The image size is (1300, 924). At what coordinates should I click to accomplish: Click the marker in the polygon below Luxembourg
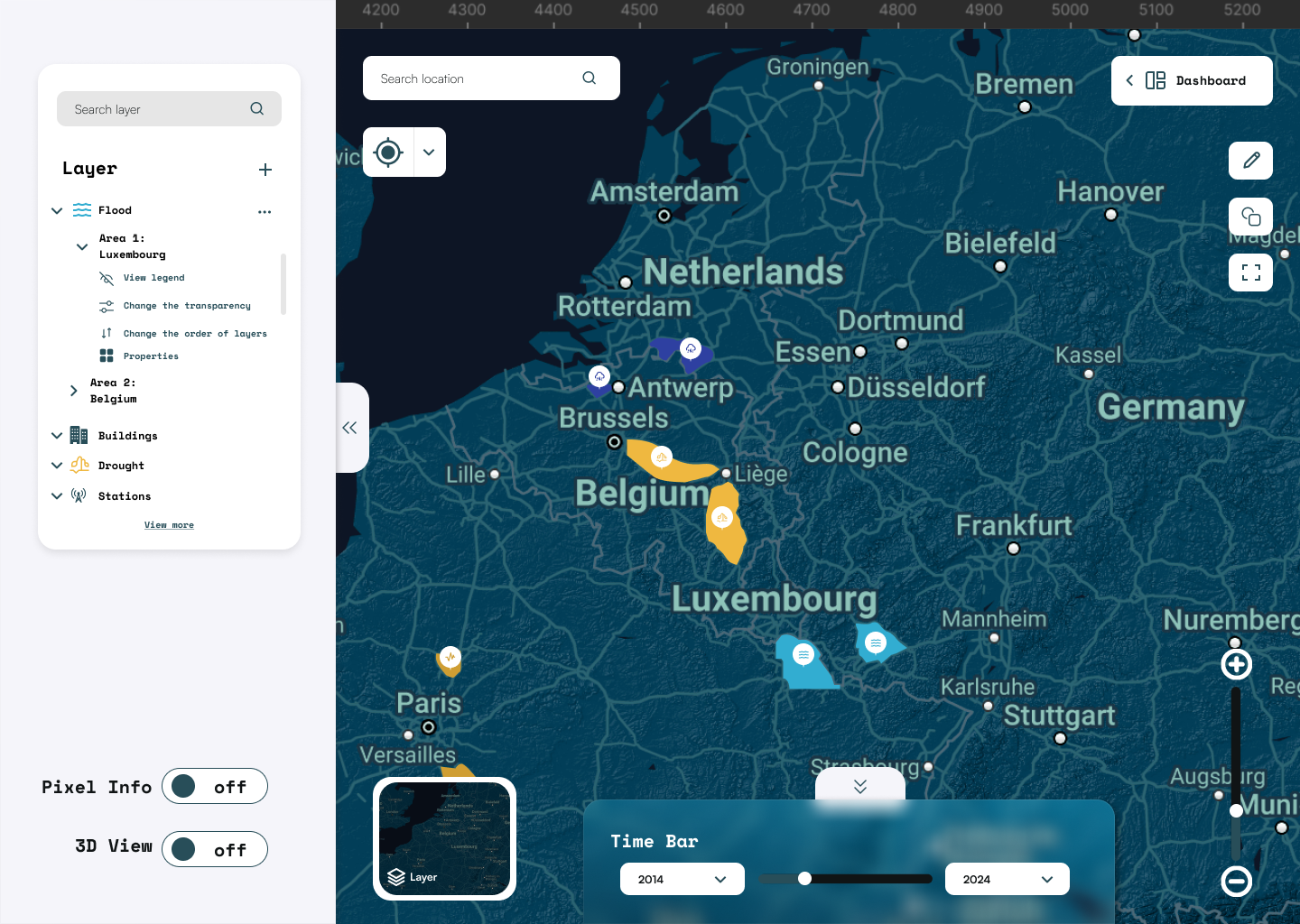click(803, 655)
